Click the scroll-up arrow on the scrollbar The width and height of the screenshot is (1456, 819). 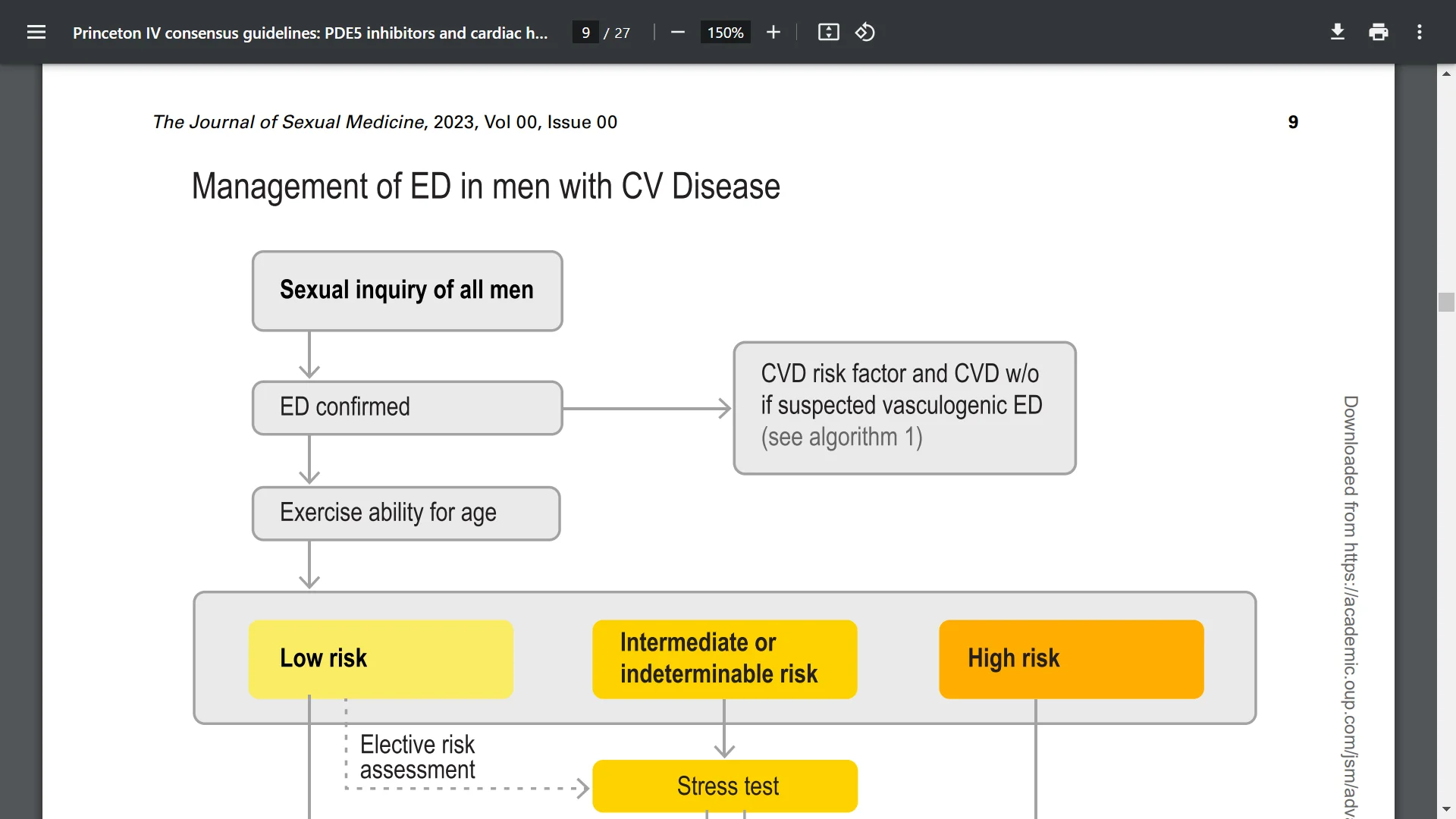tap(1447, 73)
